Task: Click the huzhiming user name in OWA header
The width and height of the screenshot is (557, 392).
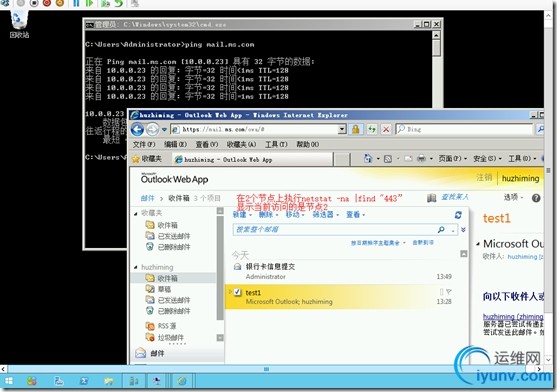Action: point(520,178)
